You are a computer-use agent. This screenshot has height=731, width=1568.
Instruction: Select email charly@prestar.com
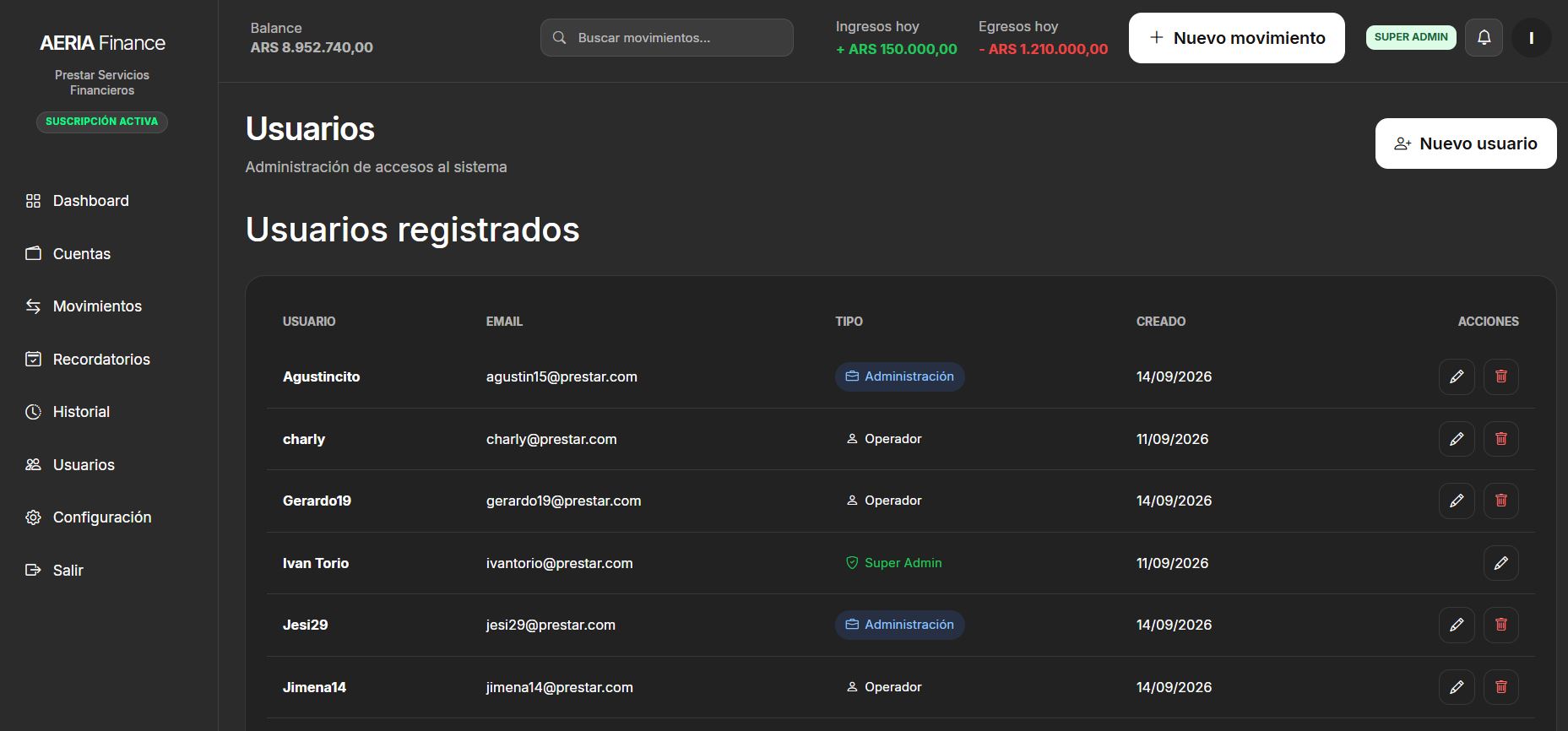551,439
